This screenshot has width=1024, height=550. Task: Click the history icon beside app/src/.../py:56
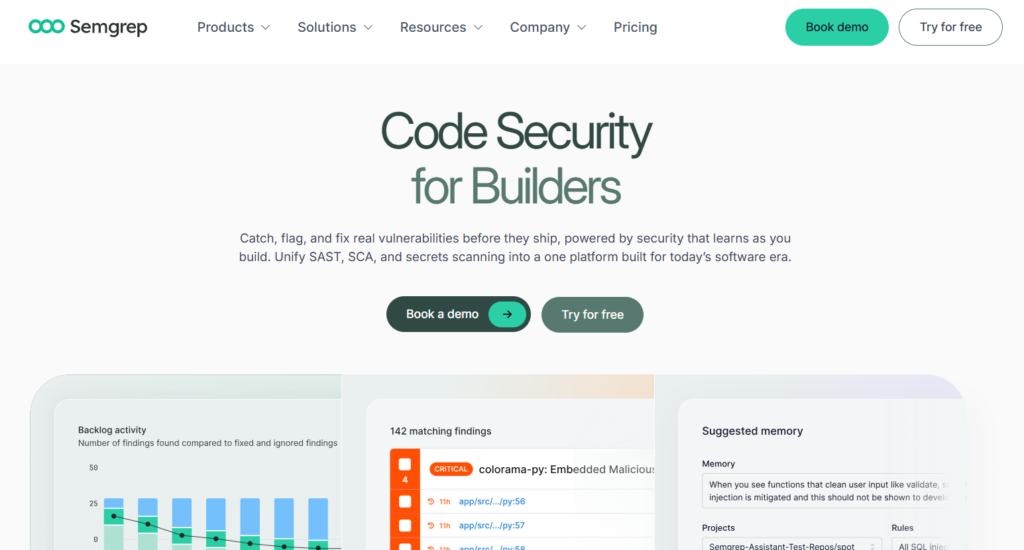click(x=431, y=501)
